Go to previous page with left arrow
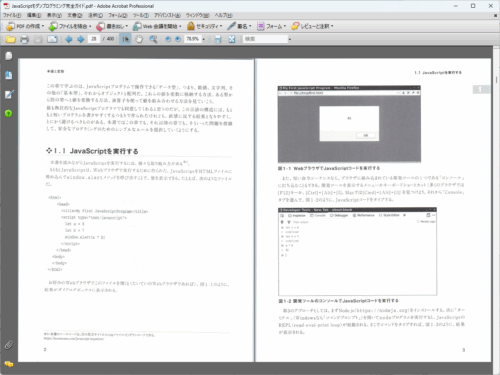The width and height of the screenshot is (500, 375). click(x=69, y=39)
